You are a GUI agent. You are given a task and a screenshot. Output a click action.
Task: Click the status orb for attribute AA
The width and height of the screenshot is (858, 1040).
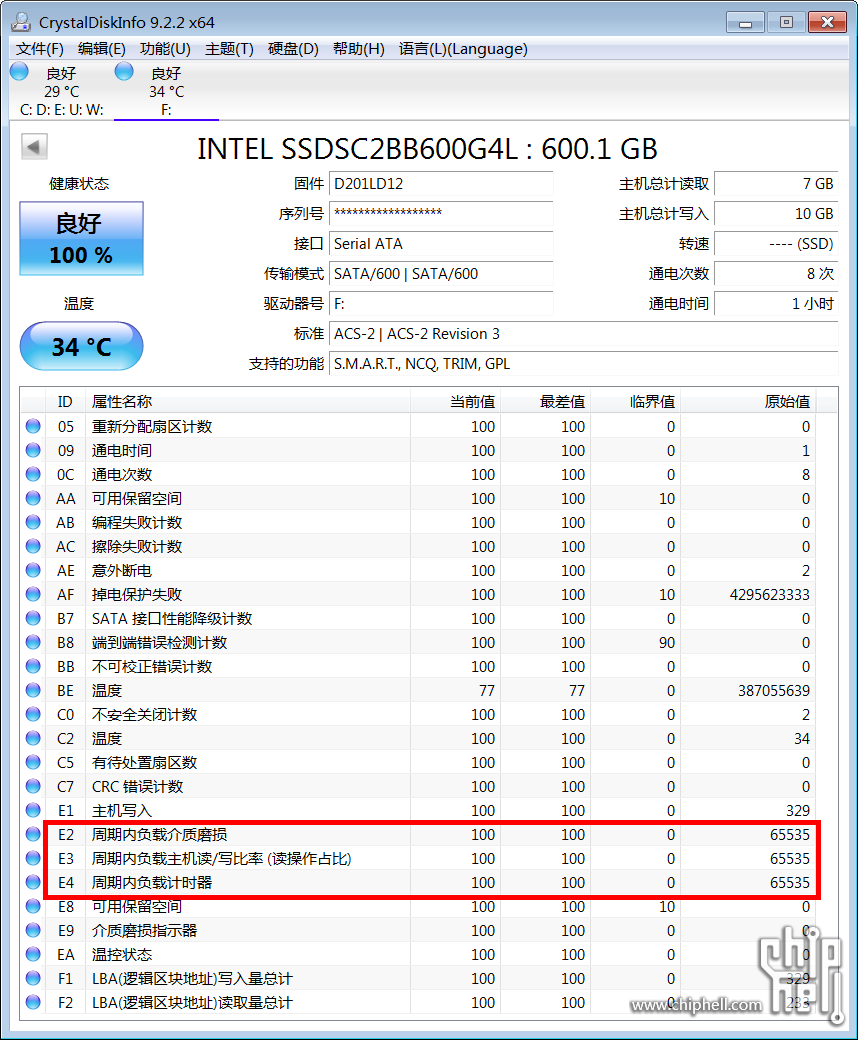(x=33, y=498)
